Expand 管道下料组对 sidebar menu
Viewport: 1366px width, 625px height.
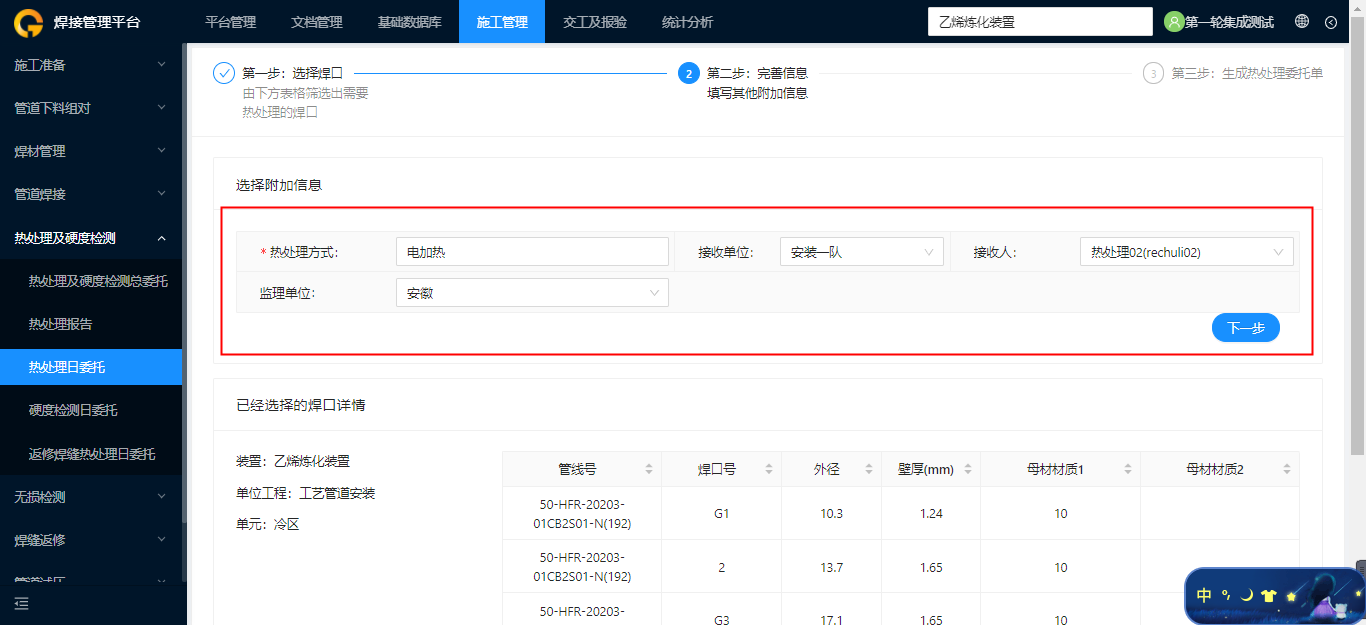(91, 108)
